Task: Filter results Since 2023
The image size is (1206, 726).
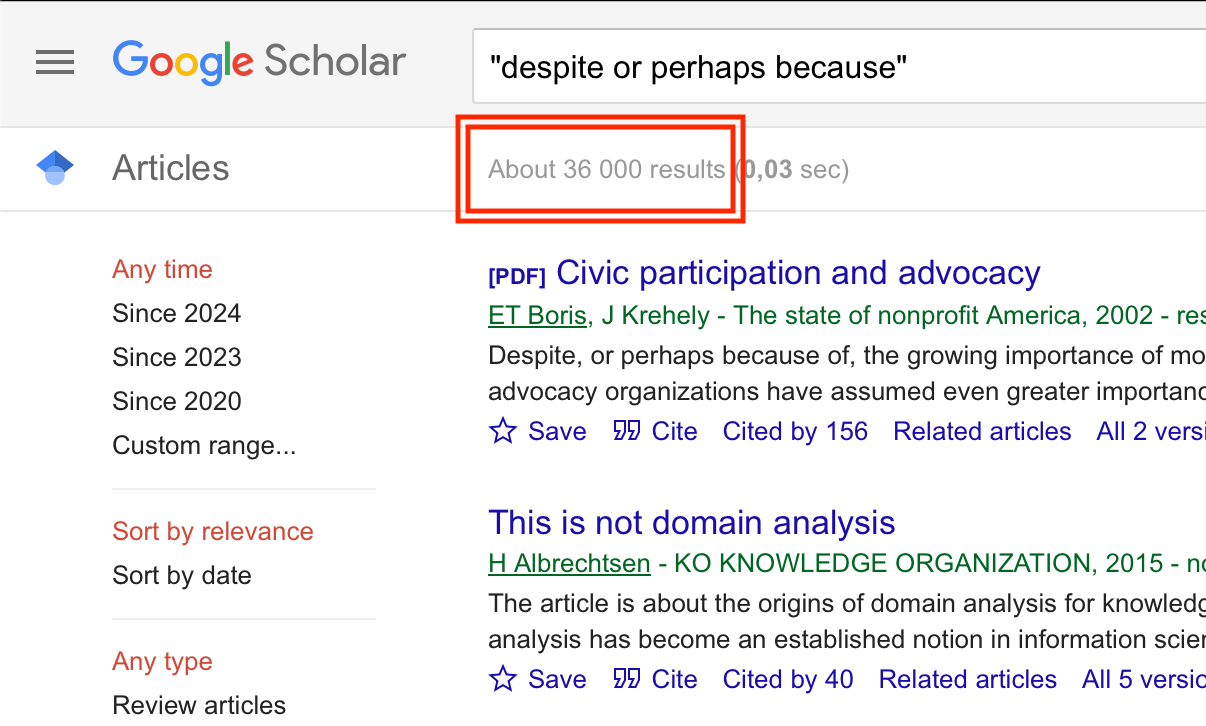Action: [177, 357]
